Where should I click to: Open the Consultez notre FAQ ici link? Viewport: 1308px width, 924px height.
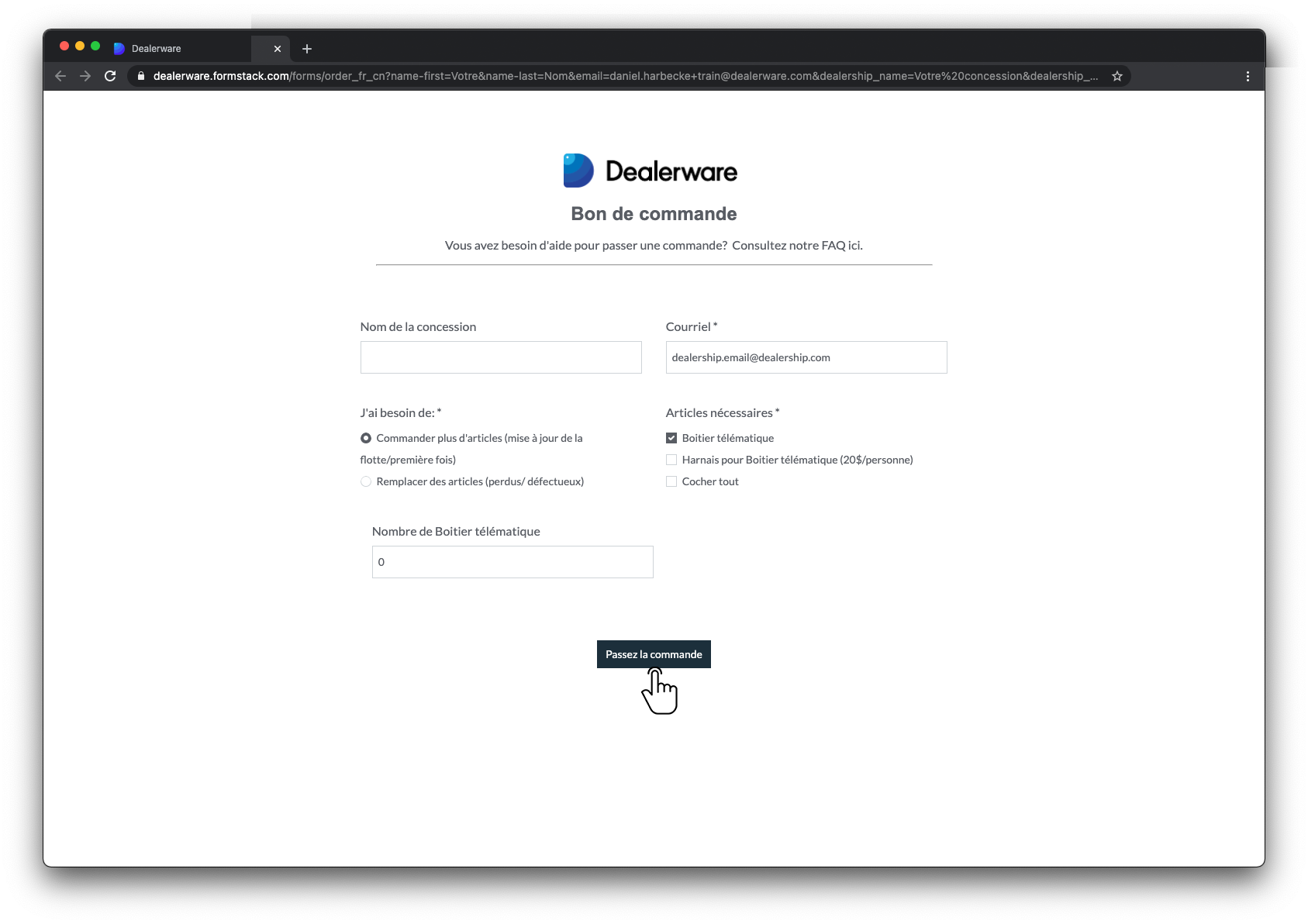coord(797,246)
